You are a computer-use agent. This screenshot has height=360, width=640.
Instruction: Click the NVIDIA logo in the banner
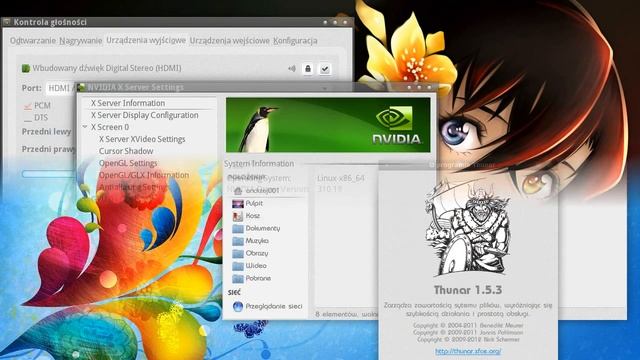(397, 125)
